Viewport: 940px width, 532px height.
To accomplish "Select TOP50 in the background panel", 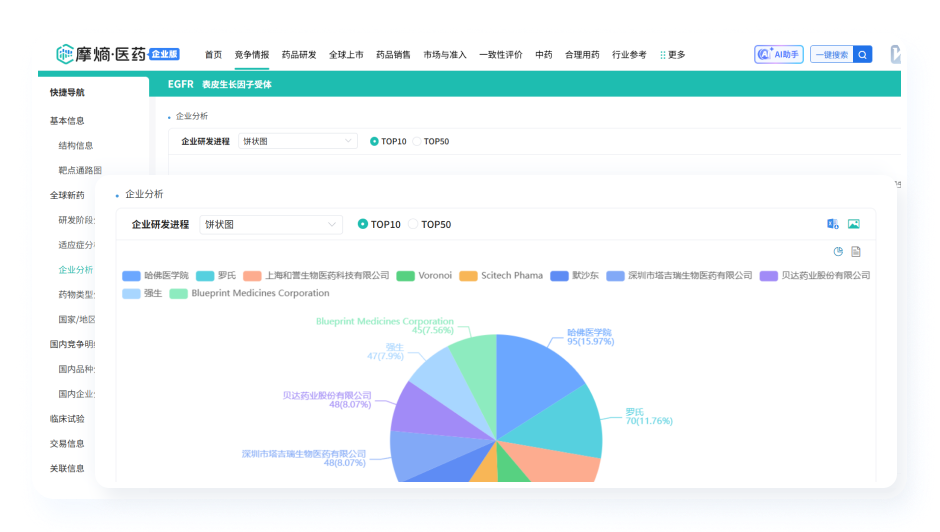I will point(417,141).
